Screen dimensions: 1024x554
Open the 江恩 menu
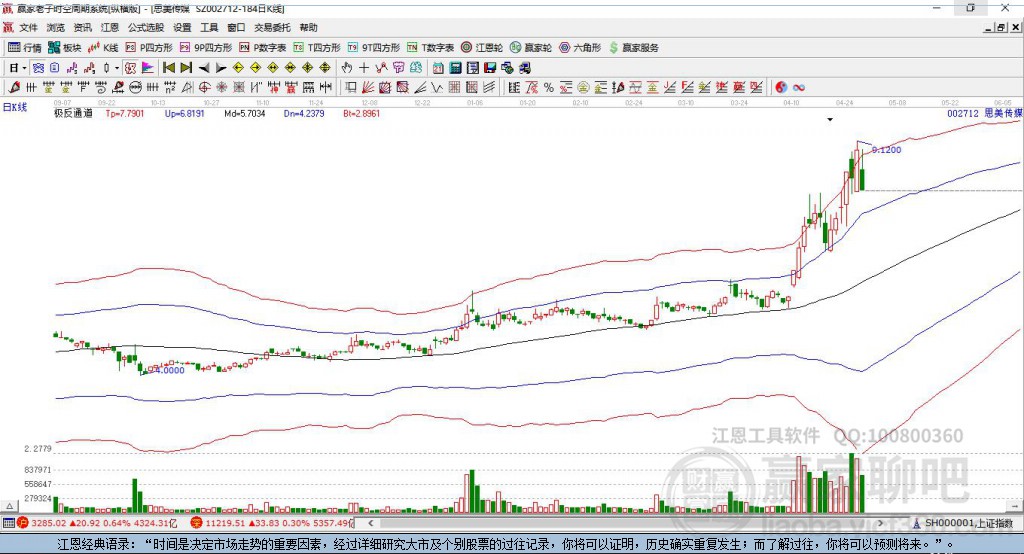pyautogui.click(x=110, y=27)
